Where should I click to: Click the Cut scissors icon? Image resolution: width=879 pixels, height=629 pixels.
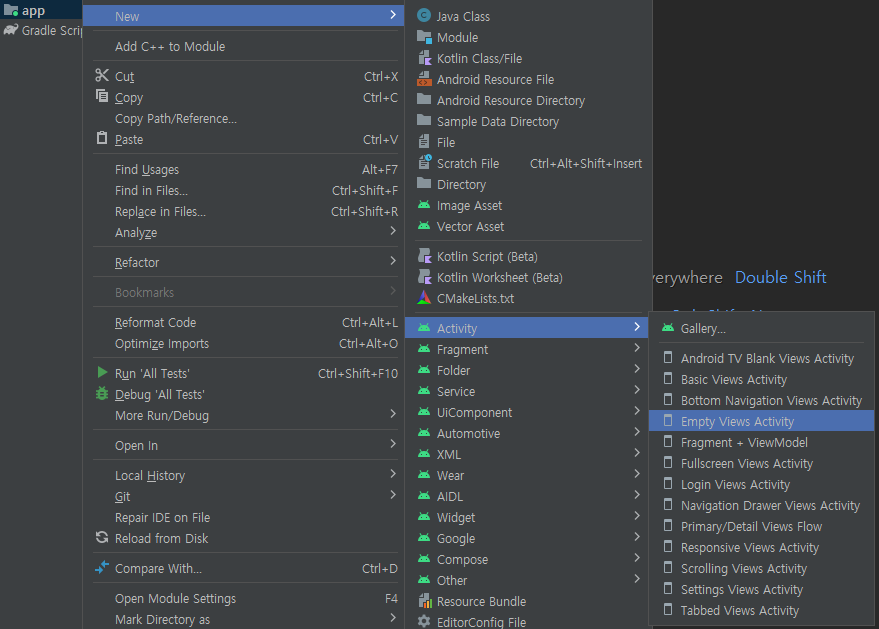click(x=102, y=75)
